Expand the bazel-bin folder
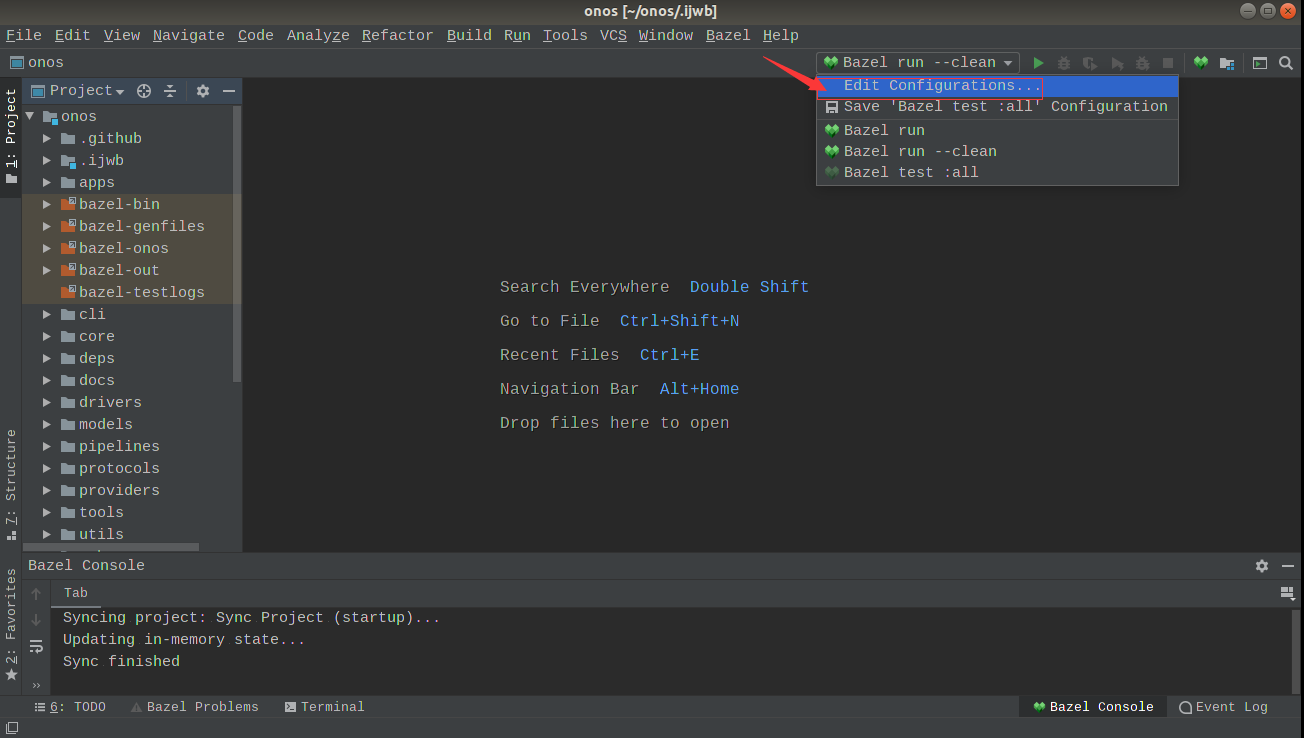The image size is (1304, 738). (47, 204)
